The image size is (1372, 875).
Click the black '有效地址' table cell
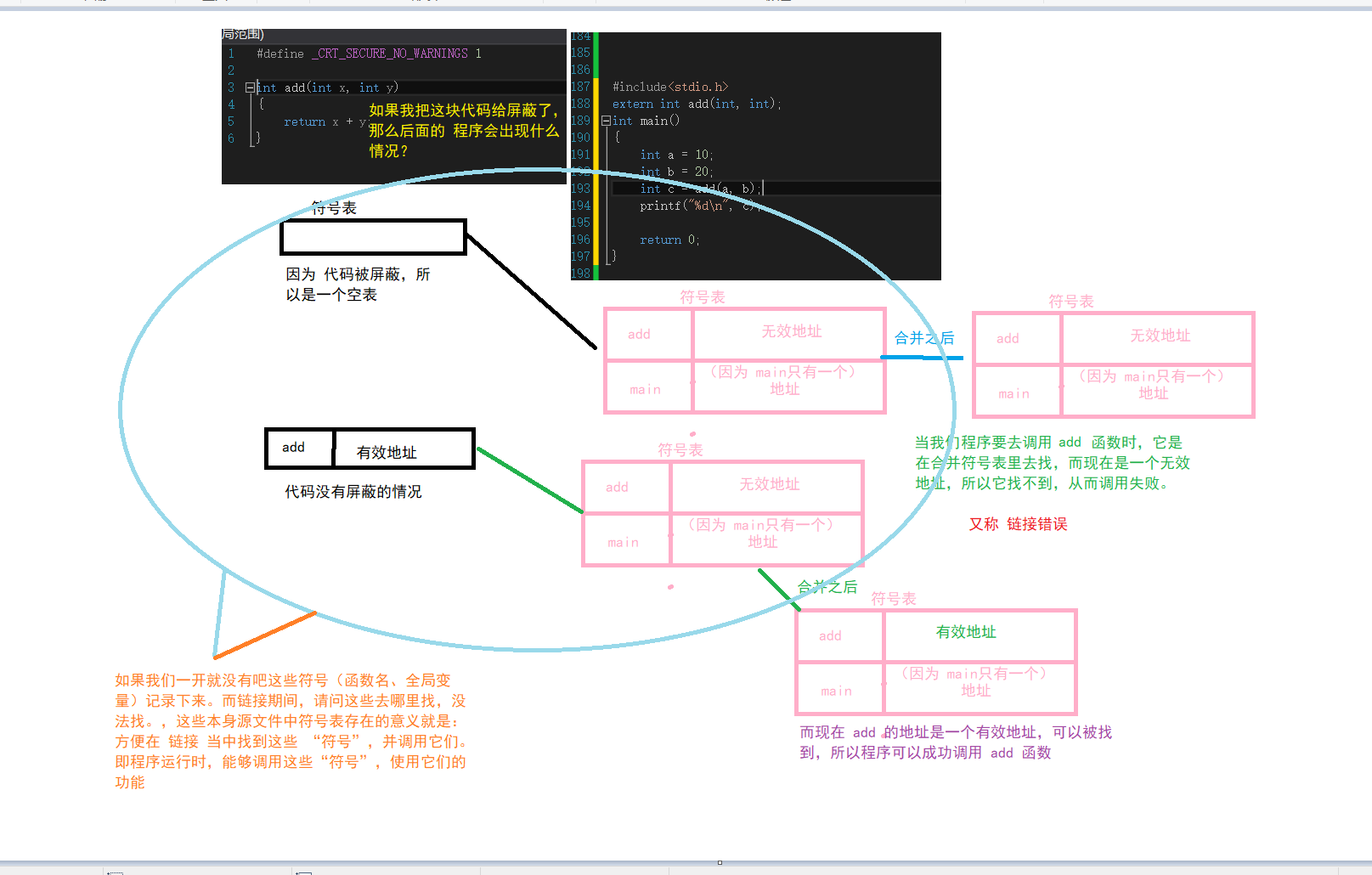coord(404,449)
